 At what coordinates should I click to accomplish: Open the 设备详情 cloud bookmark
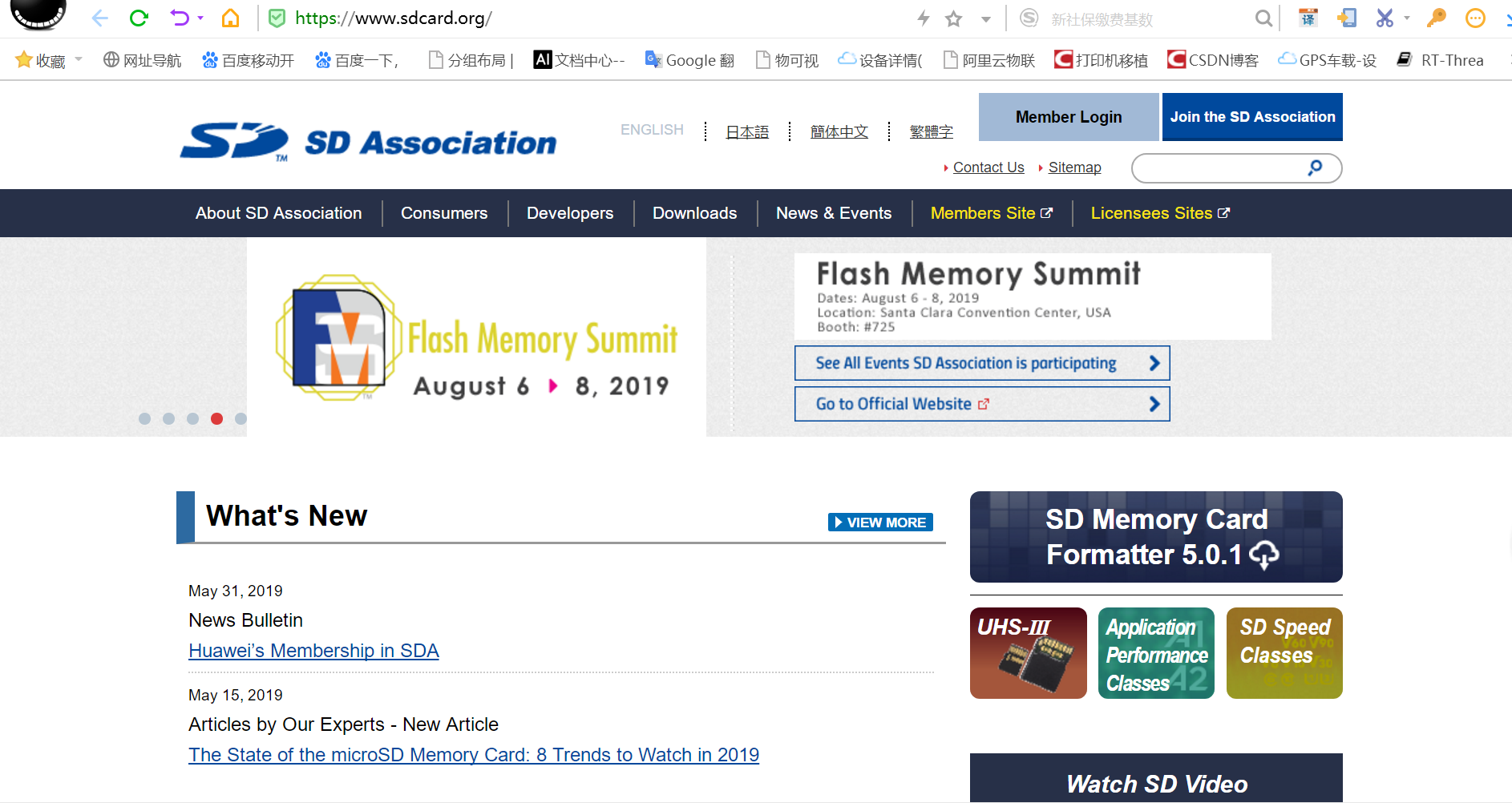coord(880,60)
